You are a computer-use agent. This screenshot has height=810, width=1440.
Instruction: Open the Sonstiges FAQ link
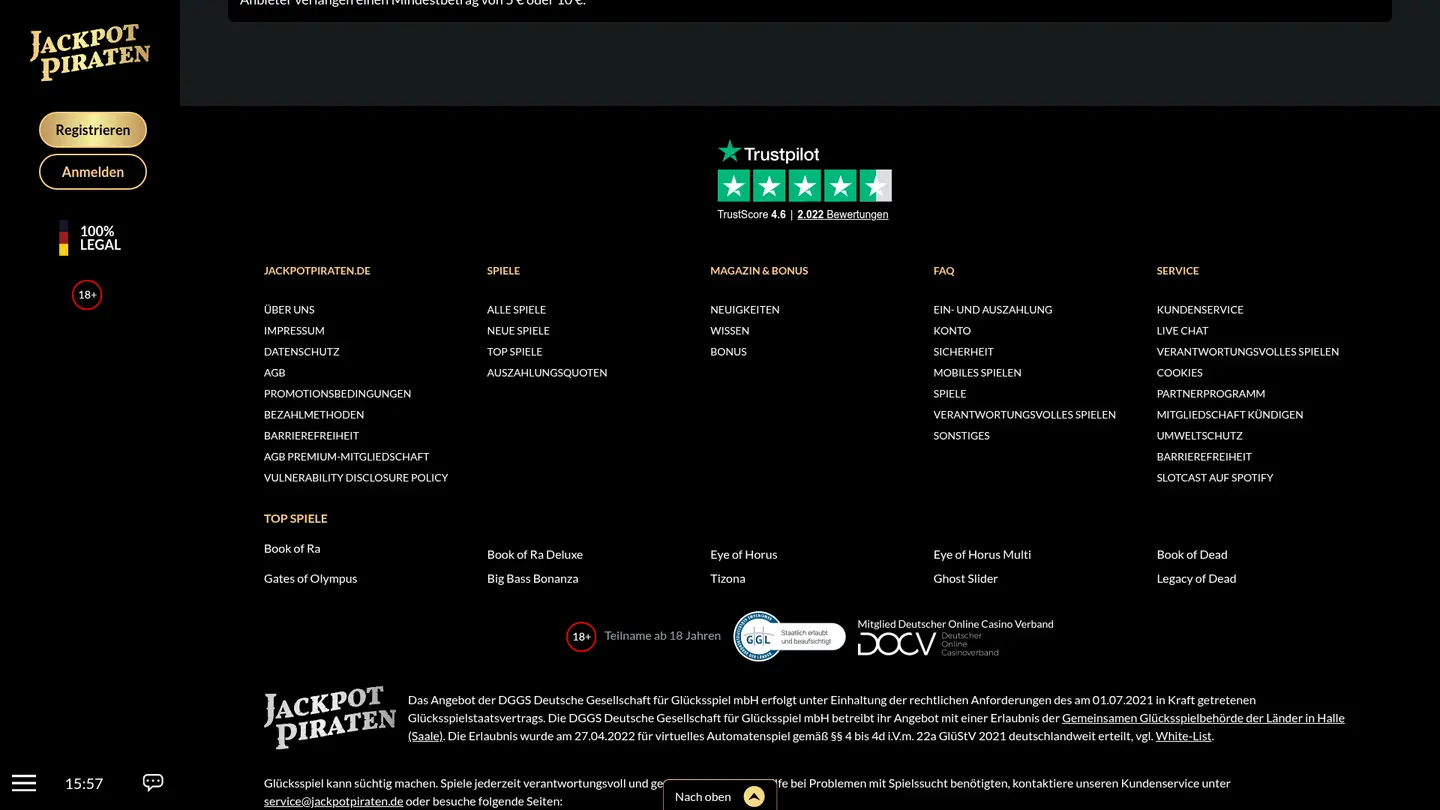click(x=961, y=436)
